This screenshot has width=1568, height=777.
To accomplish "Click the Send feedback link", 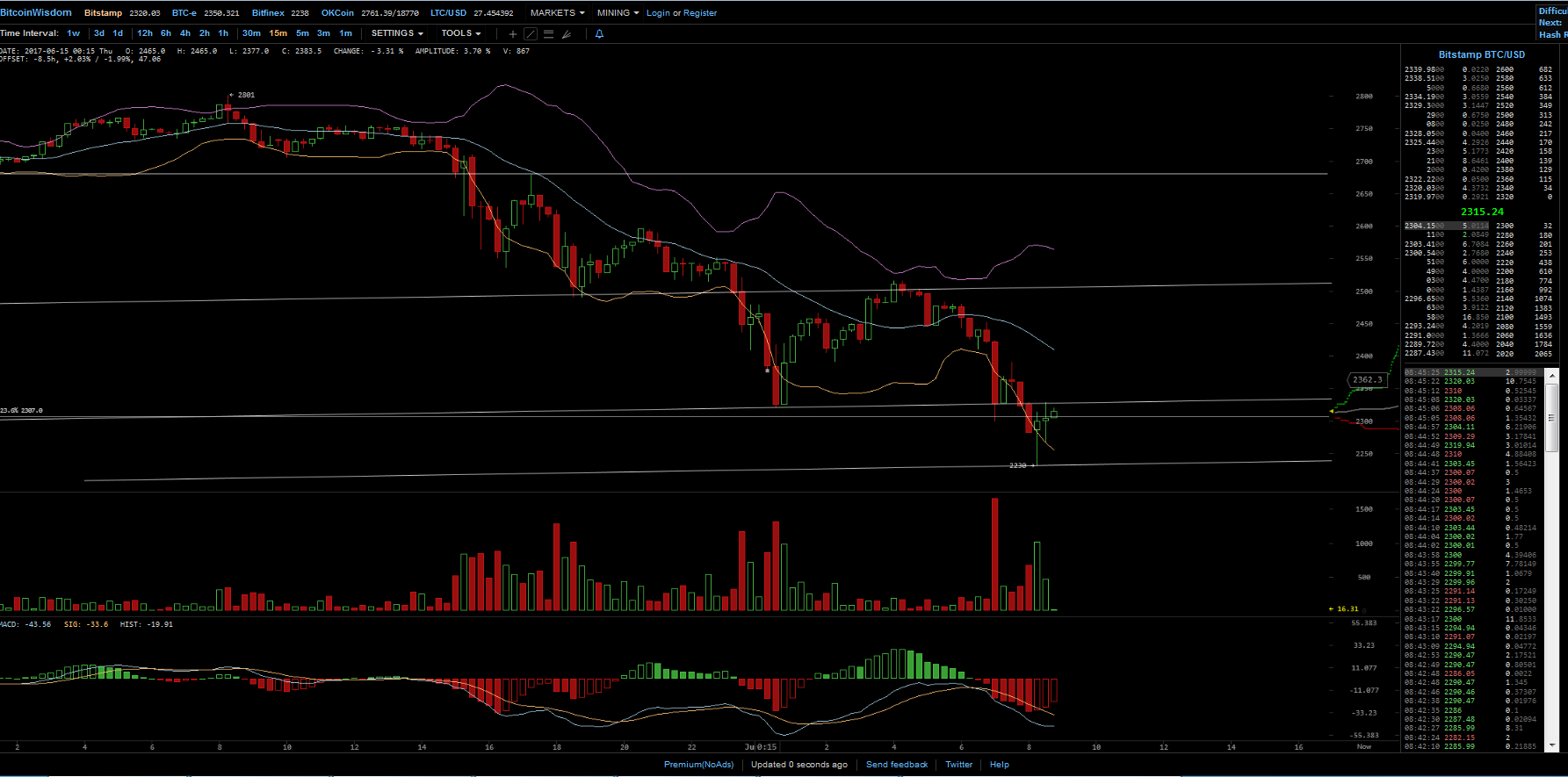I will (897, 765).
